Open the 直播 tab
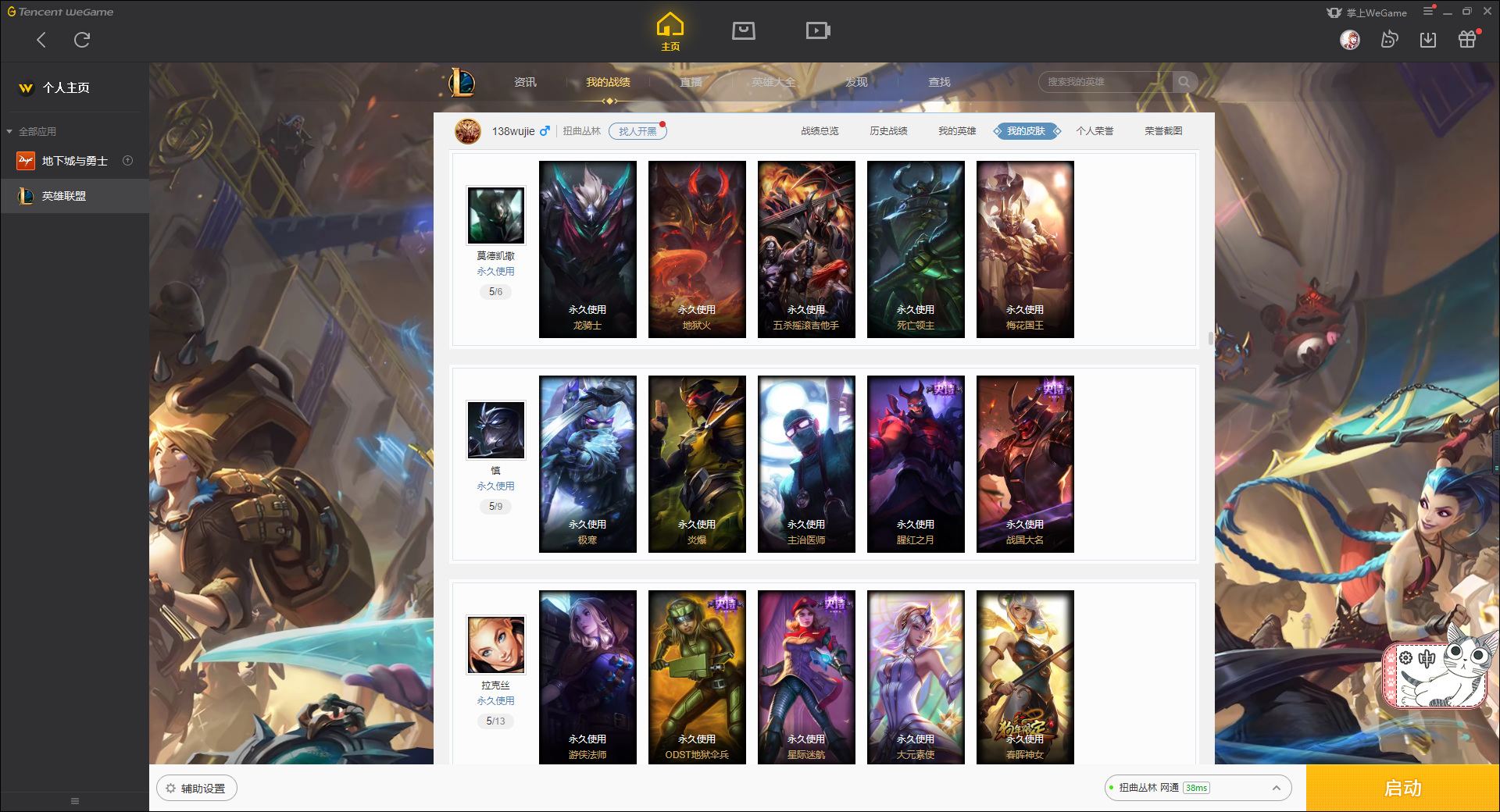 691,82
